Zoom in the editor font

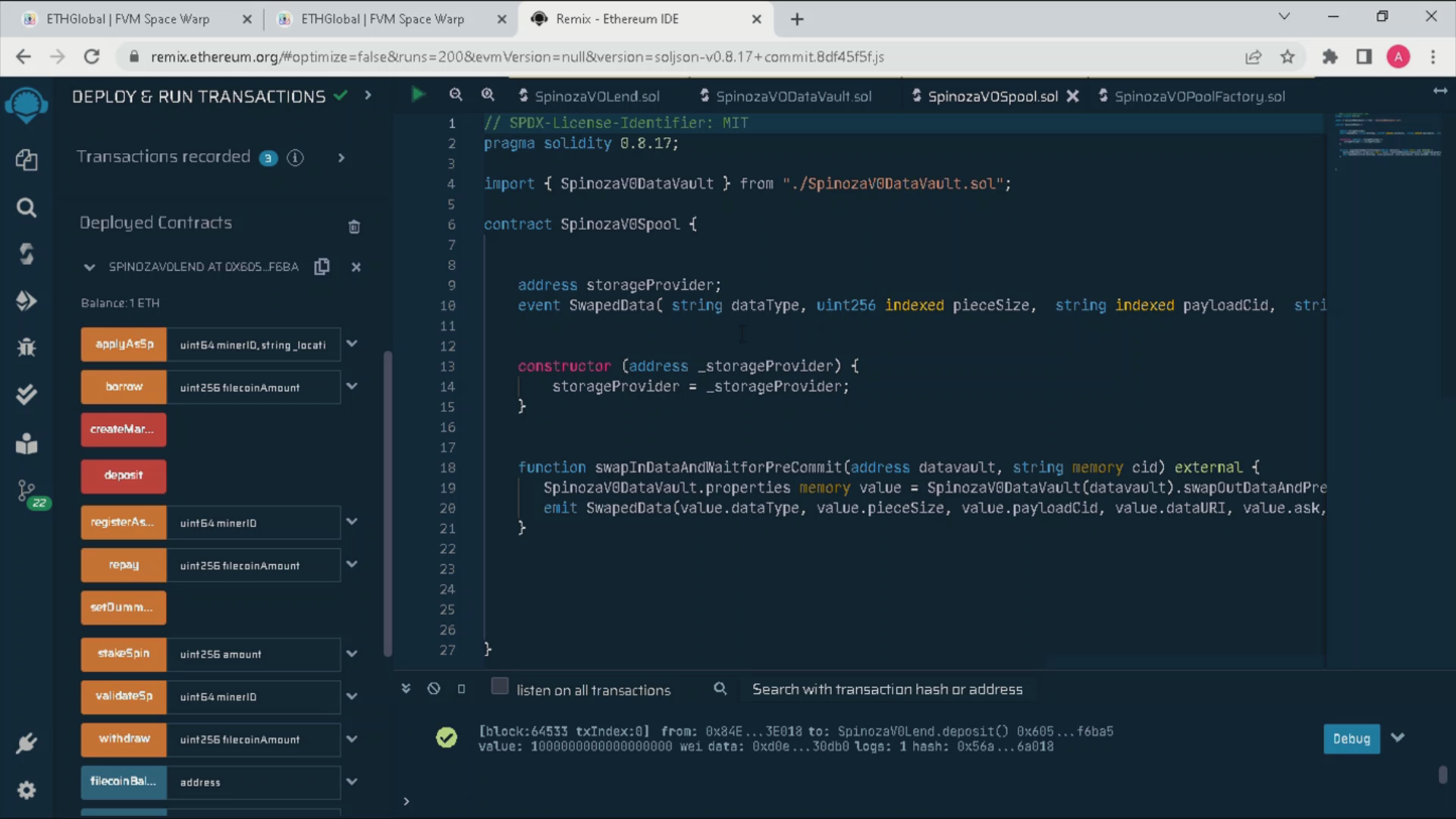coord(488,95)
